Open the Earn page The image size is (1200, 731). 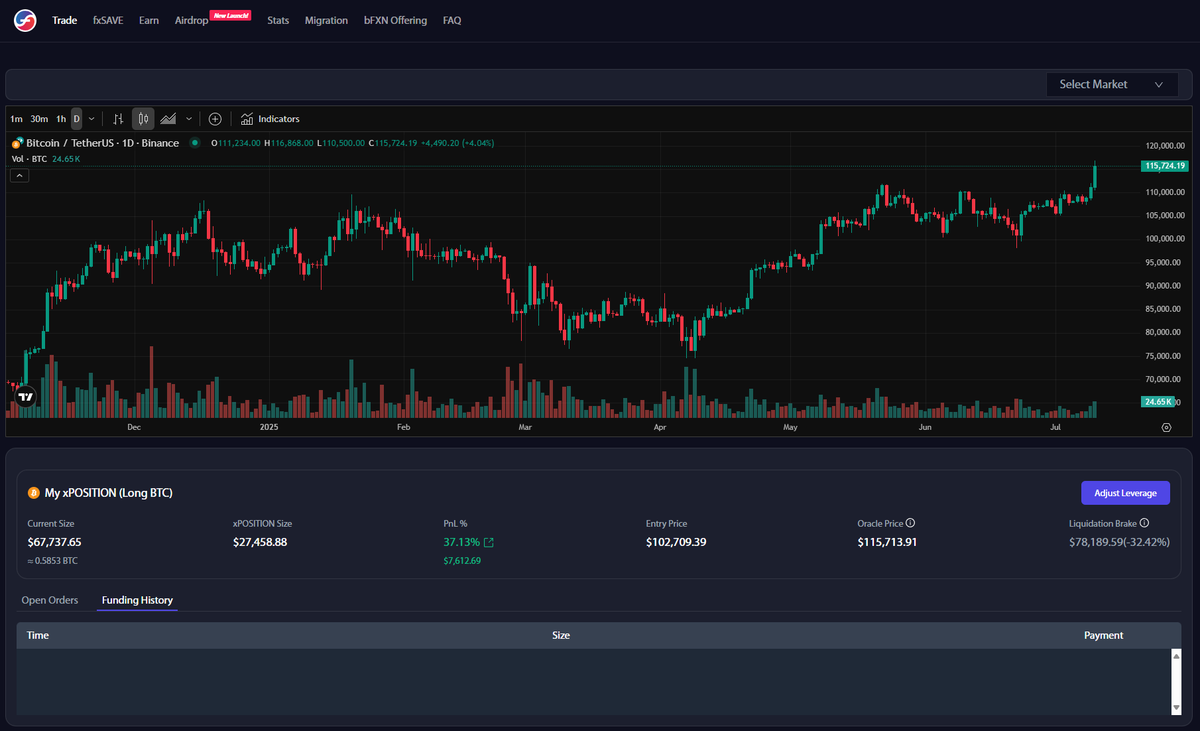coord(149,20)
